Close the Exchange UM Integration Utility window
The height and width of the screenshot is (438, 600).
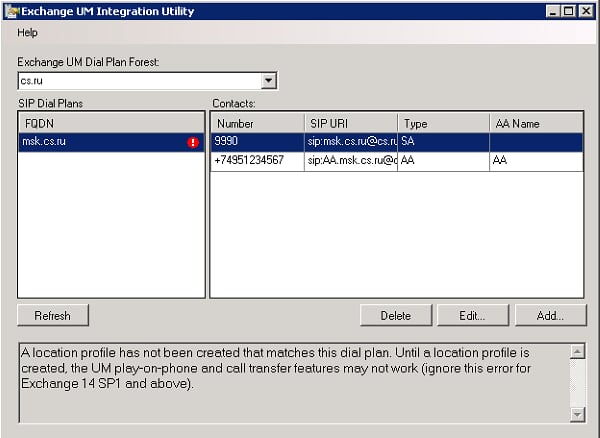[x=585, y=11]
